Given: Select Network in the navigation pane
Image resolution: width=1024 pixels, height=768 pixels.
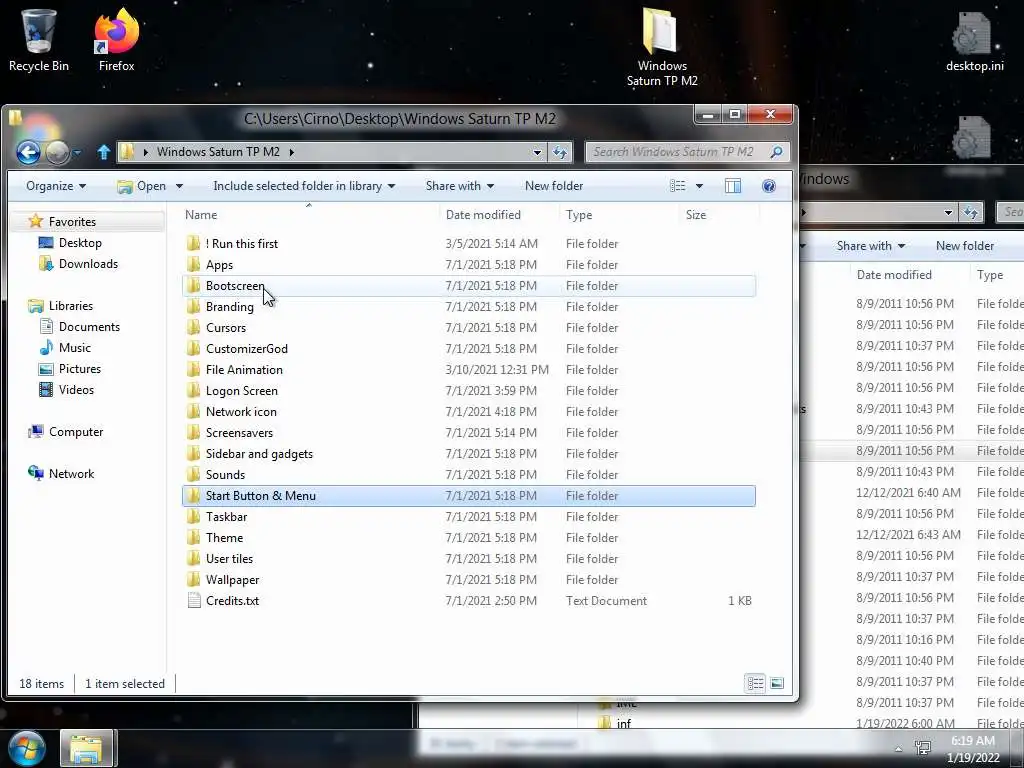Looking at the screenshot, I should [x=71, y=473].
